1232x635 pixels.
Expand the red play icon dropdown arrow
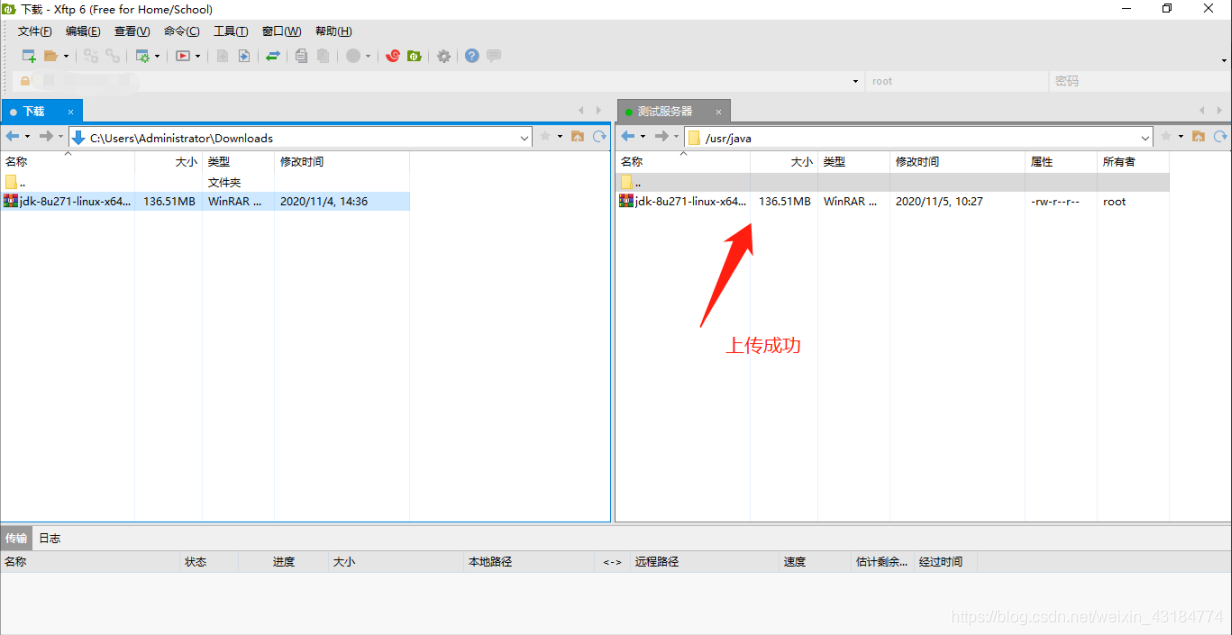pyautogui.click(x=197, y=56)
